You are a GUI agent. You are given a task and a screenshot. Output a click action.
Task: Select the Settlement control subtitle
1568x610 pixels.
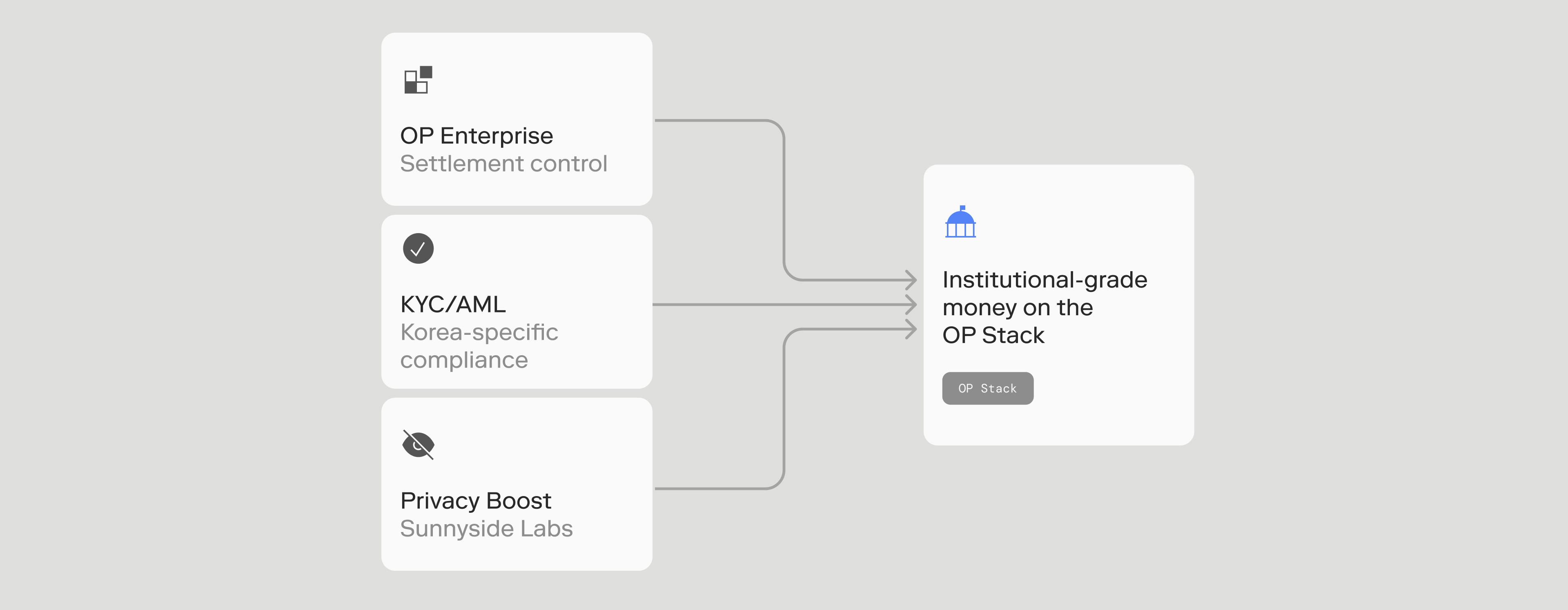point(503,164)
